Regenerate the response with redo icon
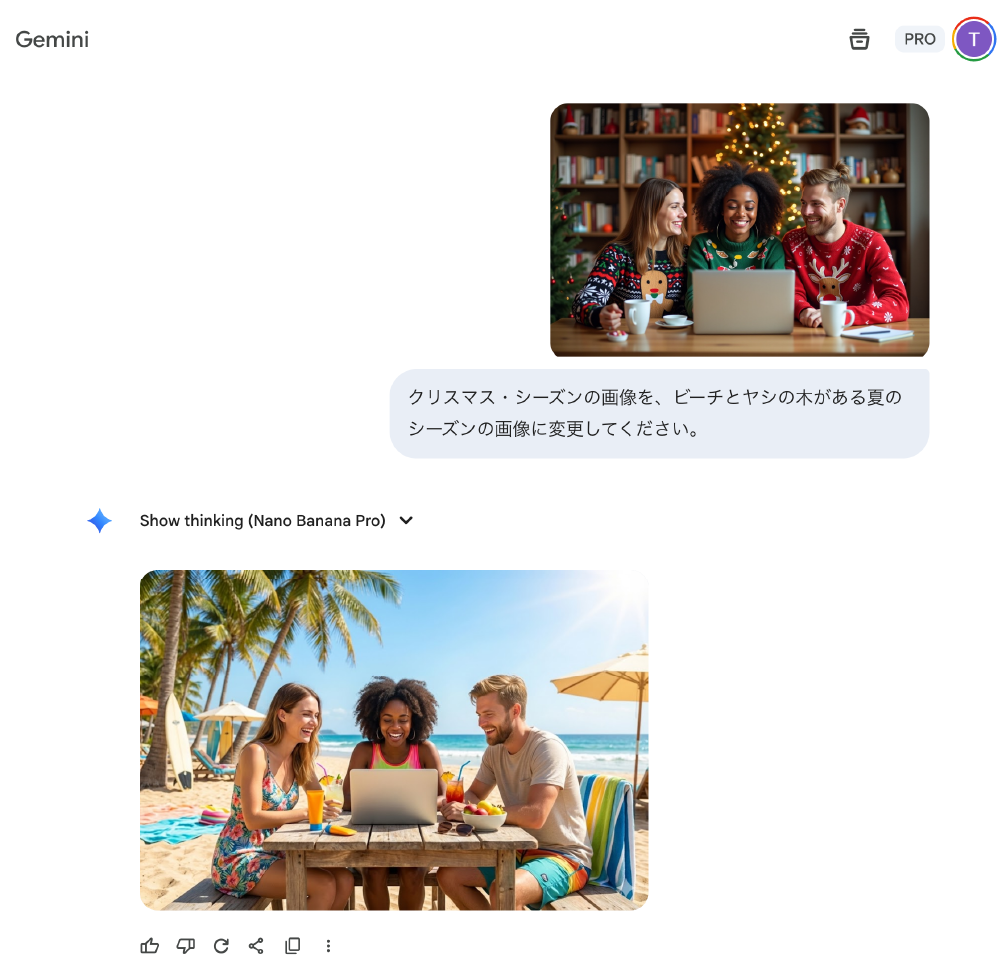This screenshot has height=966, width=1002. 221,945
